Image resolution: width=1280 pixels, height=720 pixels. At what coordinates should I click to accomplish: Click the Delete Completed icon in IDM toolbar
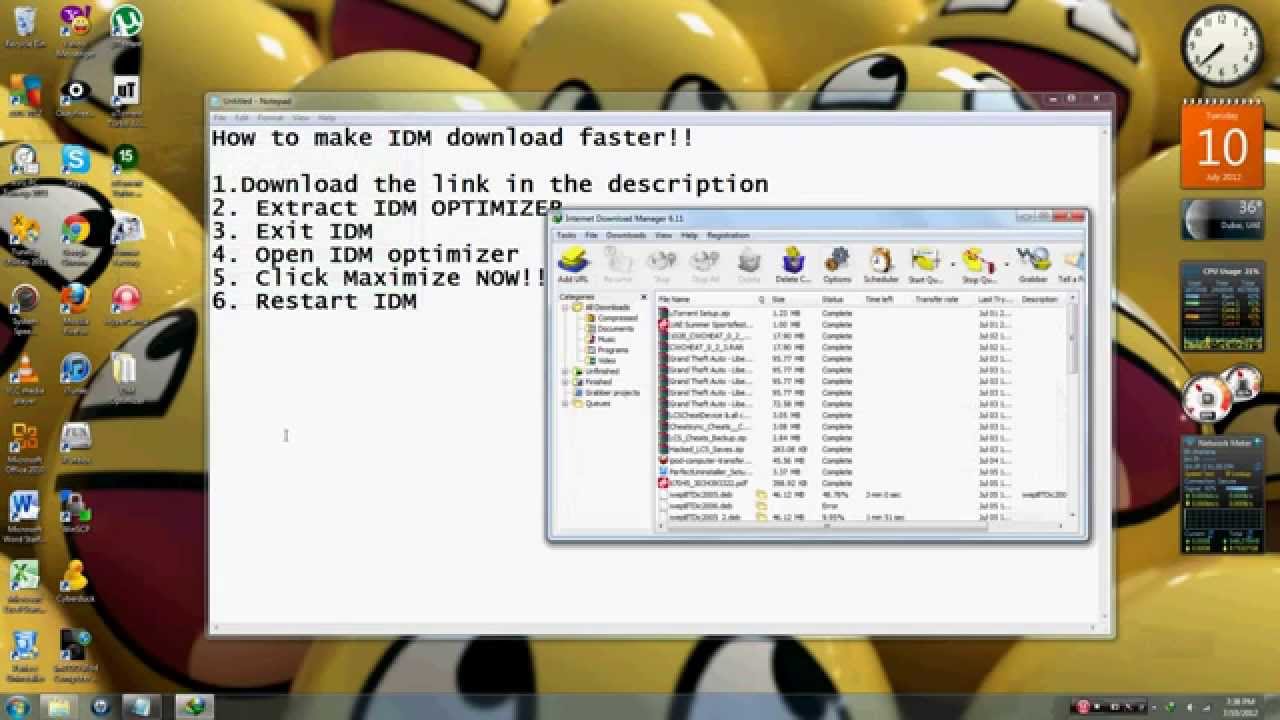coord(793,265)
